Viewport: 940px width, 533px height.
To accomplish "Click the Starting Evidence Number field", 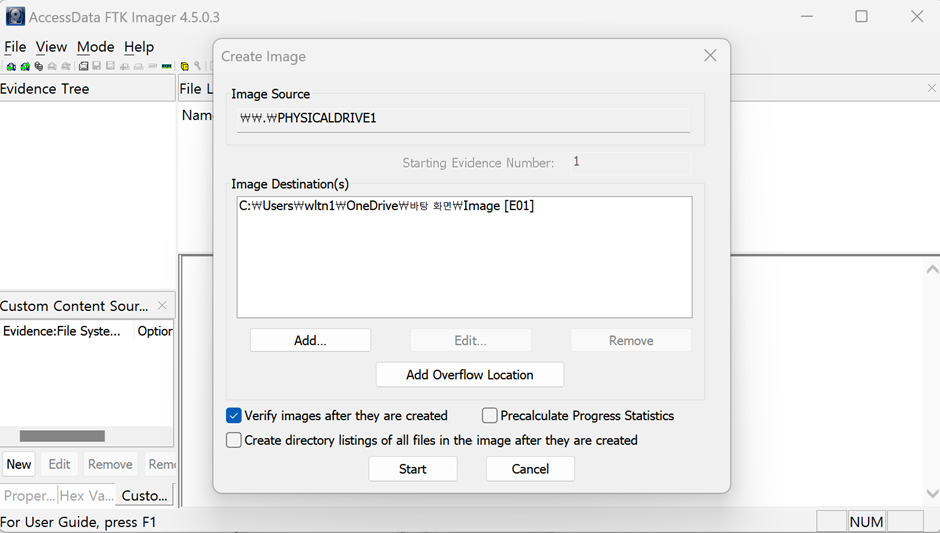I will pyautogui.click(x=631, y=162).
